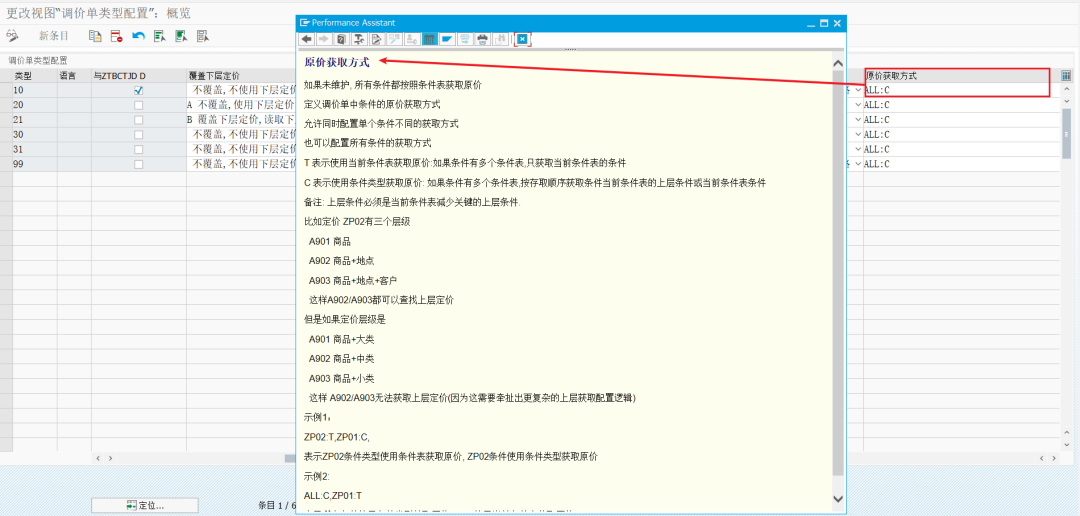
Task: Click the select all entries icon
Action: 160,36
